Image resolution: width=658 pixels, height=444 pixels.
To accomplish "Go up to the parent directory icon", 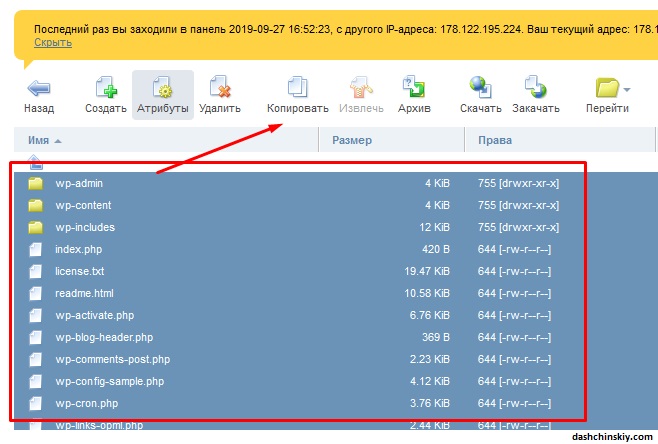I will (x=36, y=162).
